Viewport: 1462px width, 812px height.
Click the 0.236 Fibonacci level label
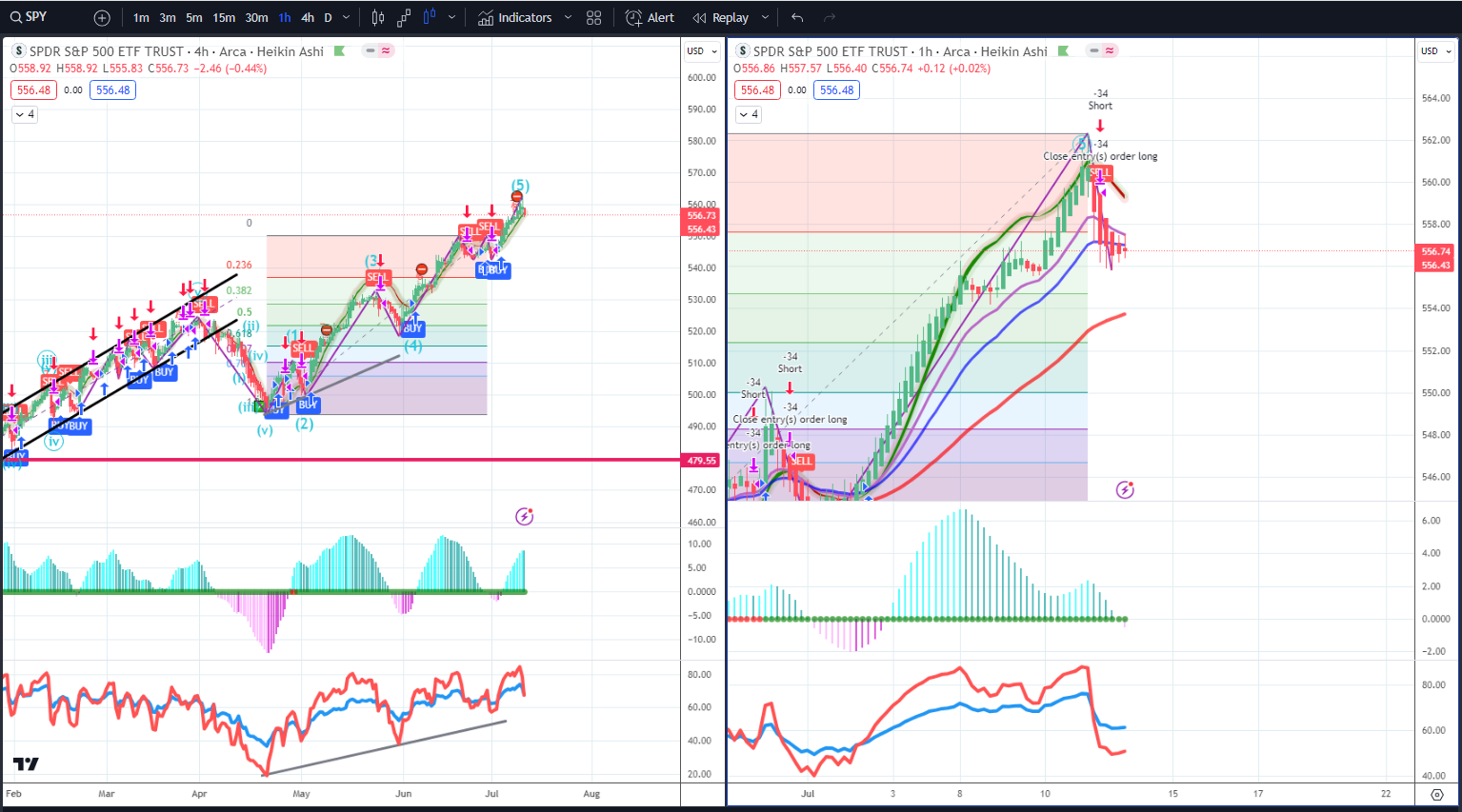239,266
